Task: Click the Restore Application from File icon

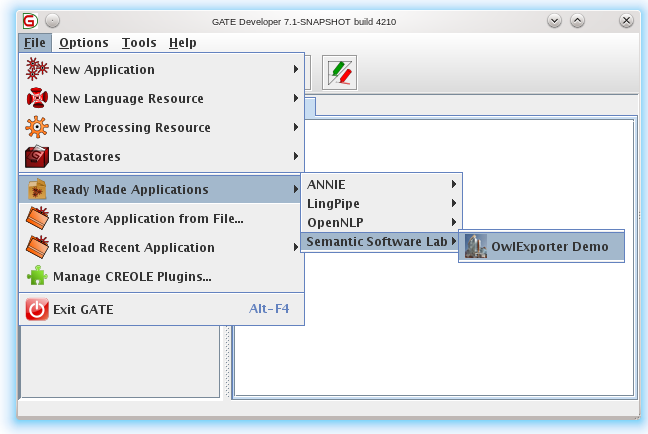Action: (x=37, y=219)
